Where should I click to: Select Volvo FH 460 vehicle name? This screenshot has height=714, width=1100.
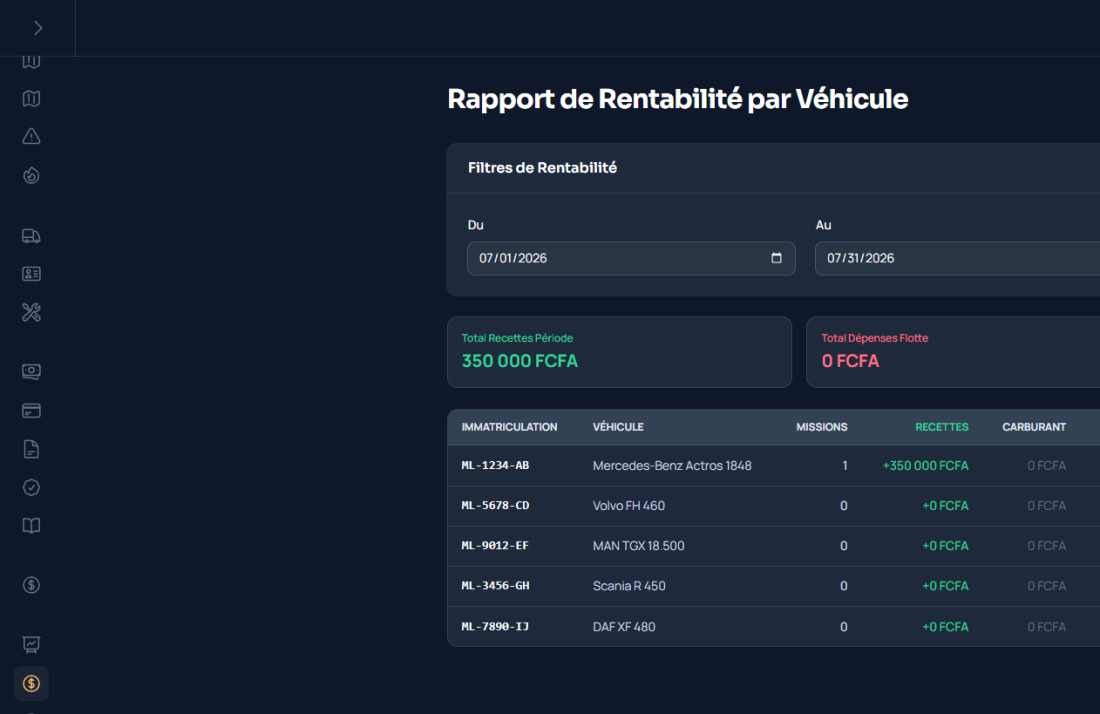coord(629,506)
